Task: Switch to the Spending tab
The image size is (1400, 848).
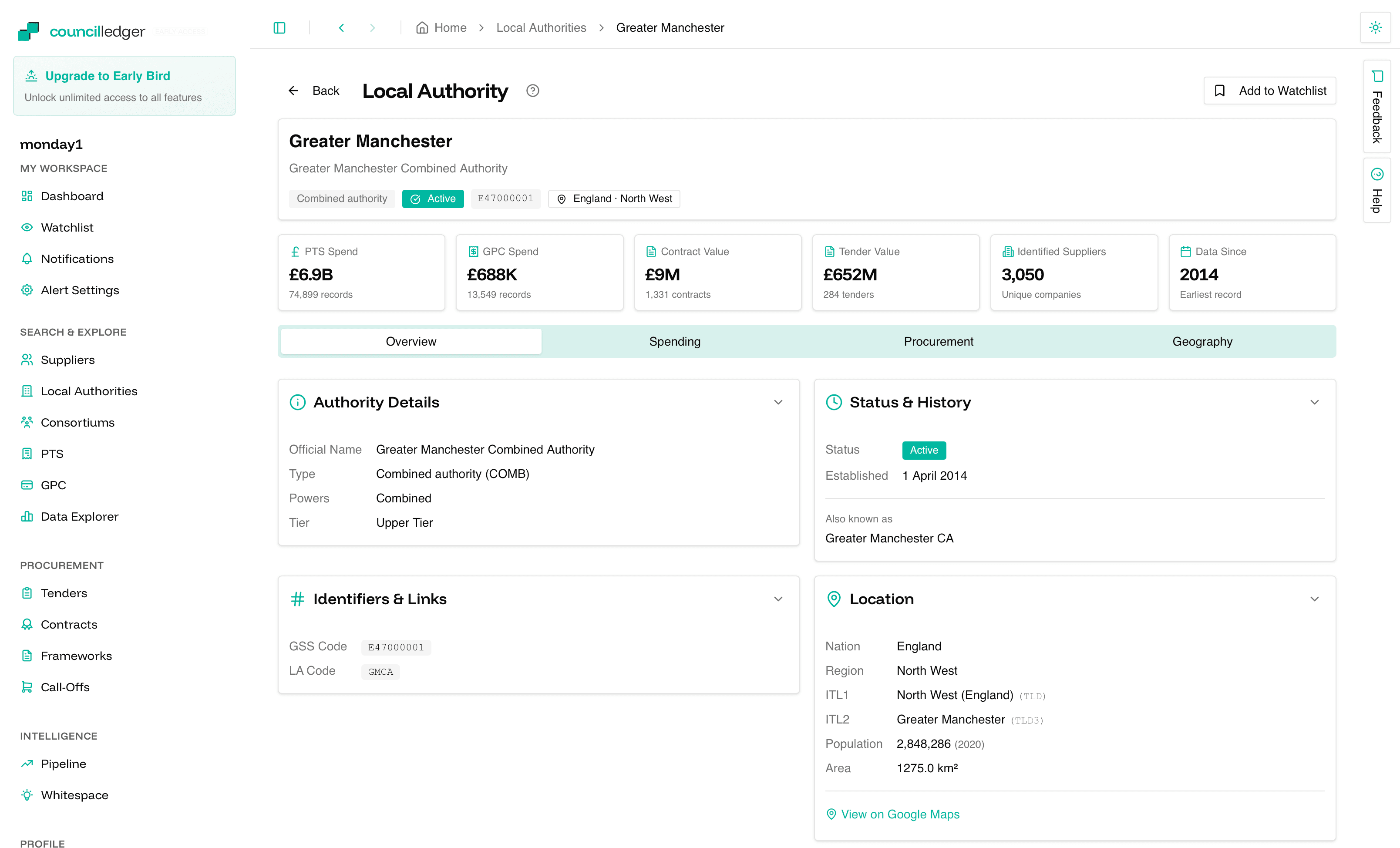Action: click(x=675, y=342)
